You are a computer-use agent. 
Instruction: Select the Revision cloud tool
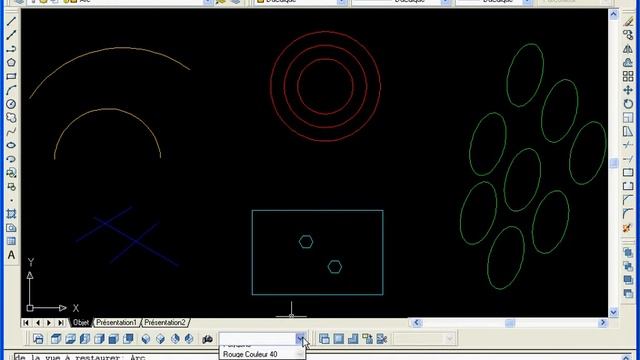(x=11, y=118)
